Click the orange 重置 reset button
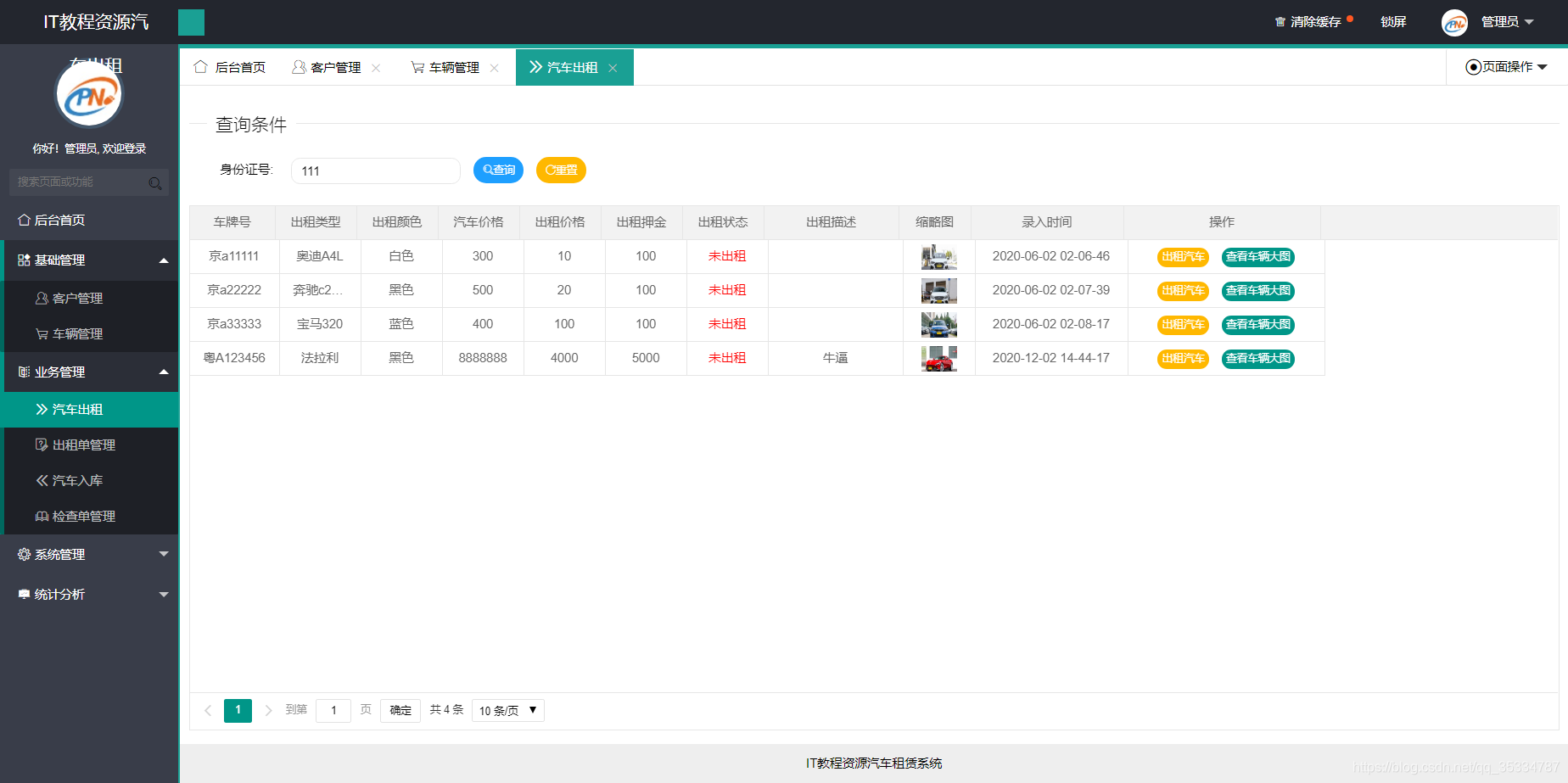 pos(561,170)
